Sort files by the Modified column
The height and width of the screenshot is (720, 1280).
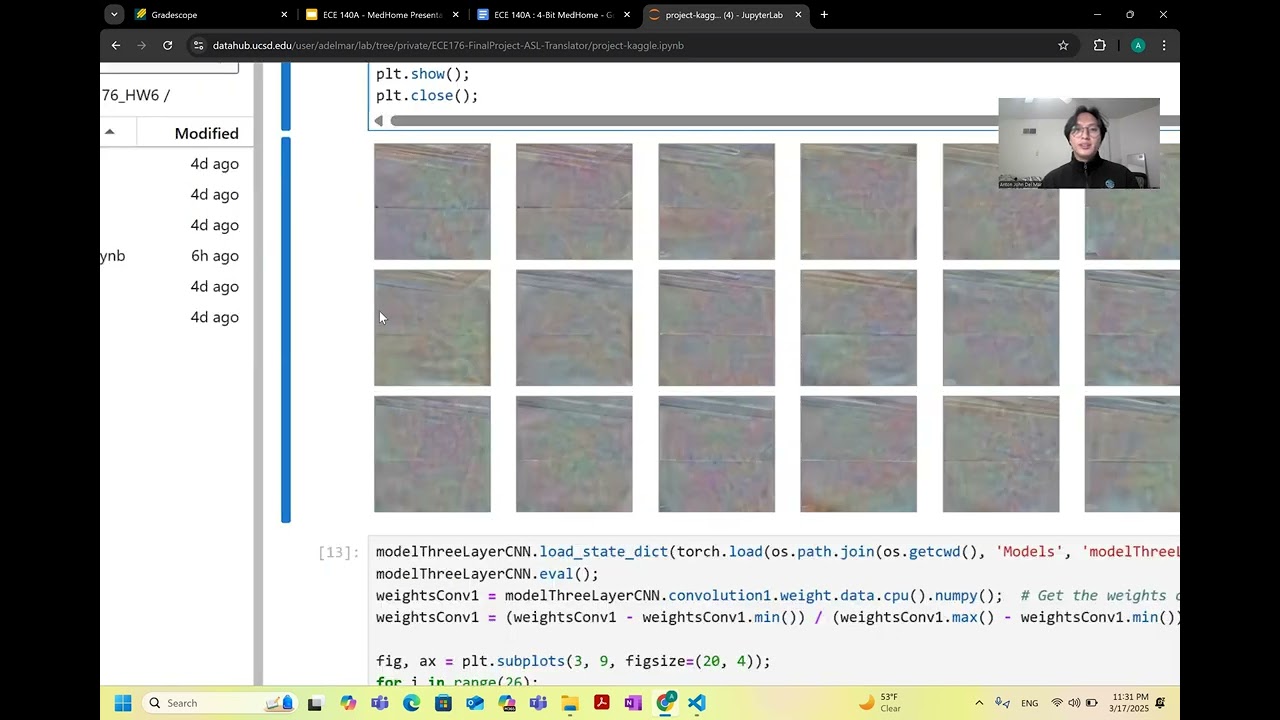(x=206, y=133)
